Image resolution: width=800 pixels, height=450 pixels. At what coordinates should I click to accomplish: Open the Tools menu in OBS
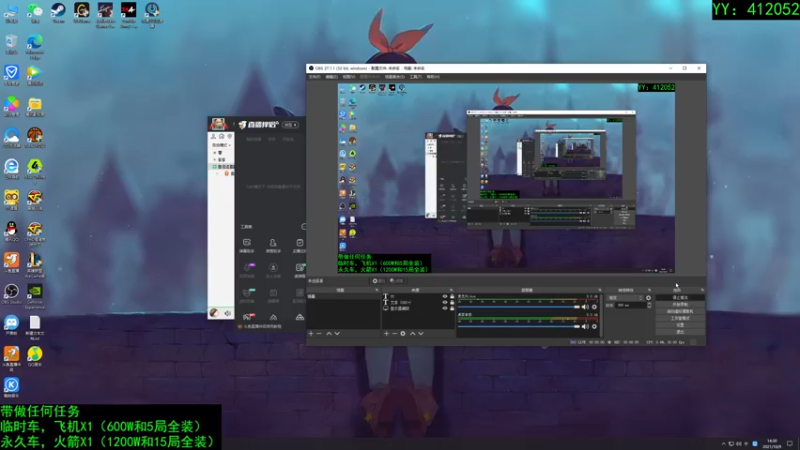pyautogui.click(x=416, y=77)
